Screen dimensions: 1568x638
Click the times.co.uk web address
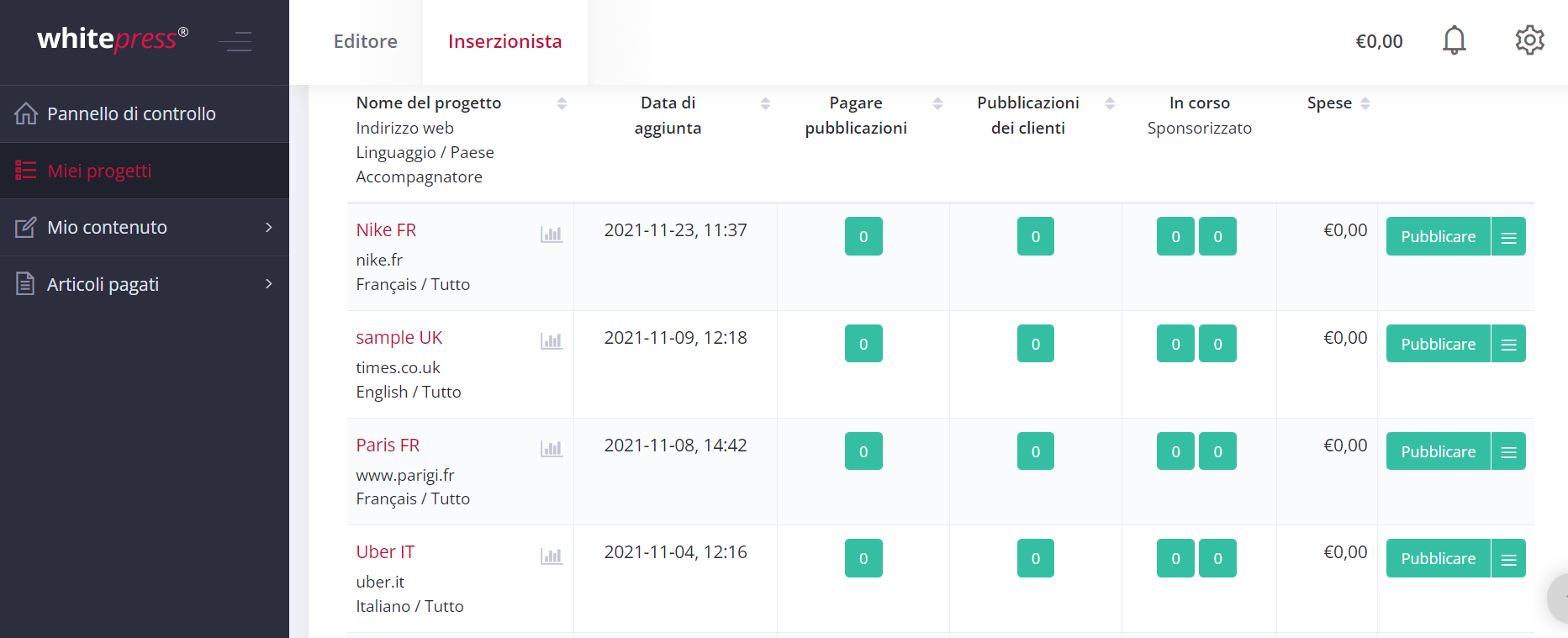coord(398,367)
